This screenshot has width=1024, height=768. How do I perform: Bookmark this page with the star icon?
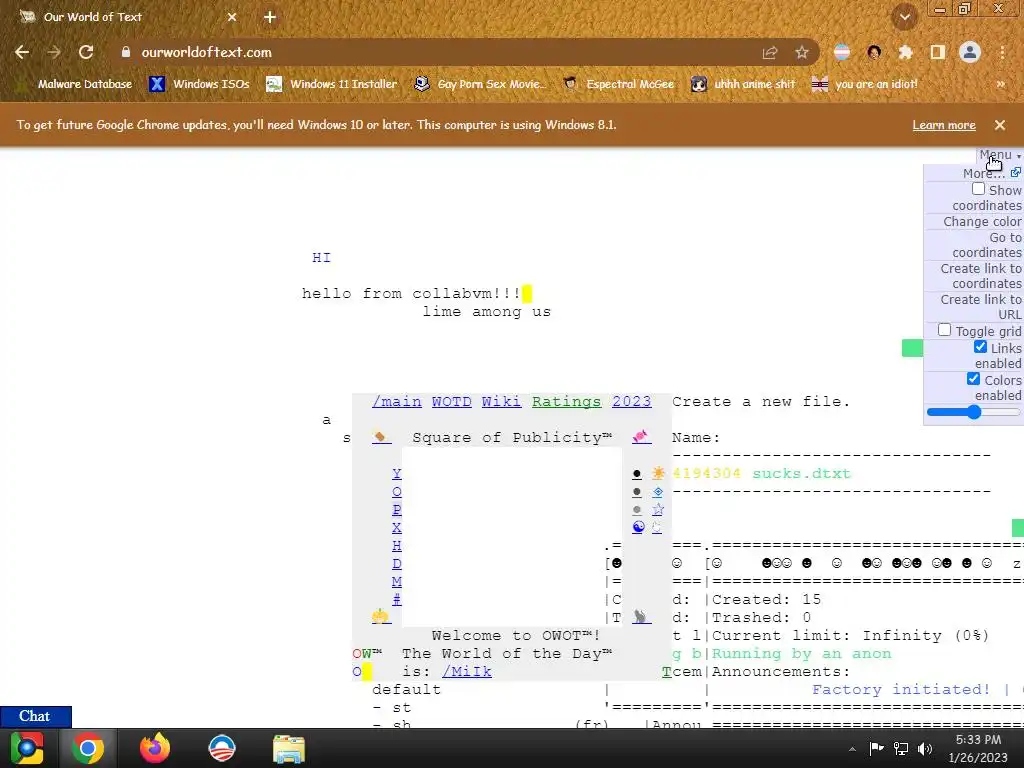click(802, 52)
